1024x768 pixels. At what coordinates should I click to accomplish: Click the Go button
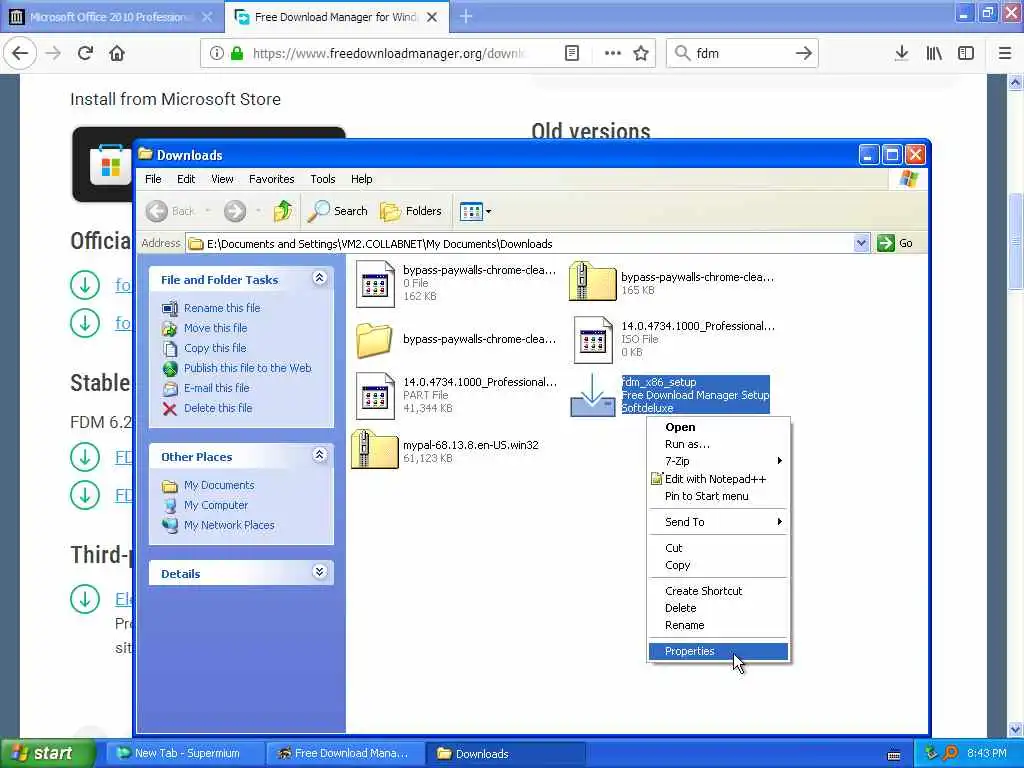coord(895,244)
